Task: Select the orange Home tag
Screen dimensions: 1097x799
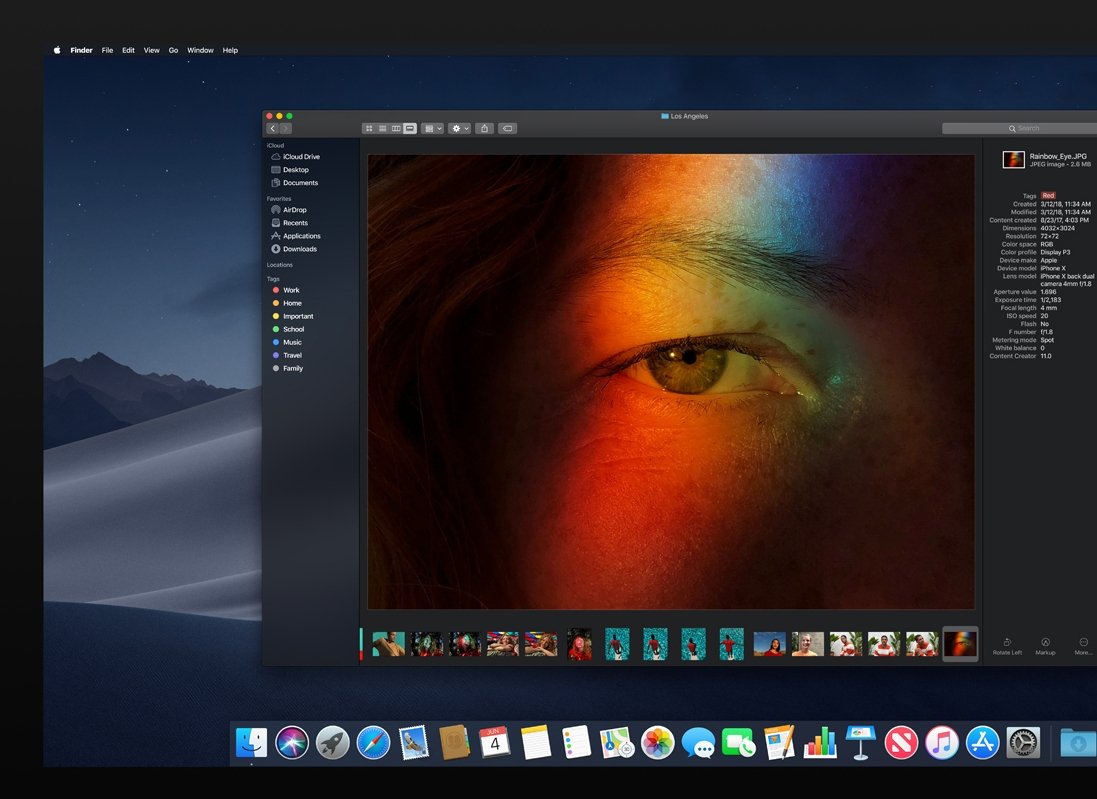Action: coord(287,303)
